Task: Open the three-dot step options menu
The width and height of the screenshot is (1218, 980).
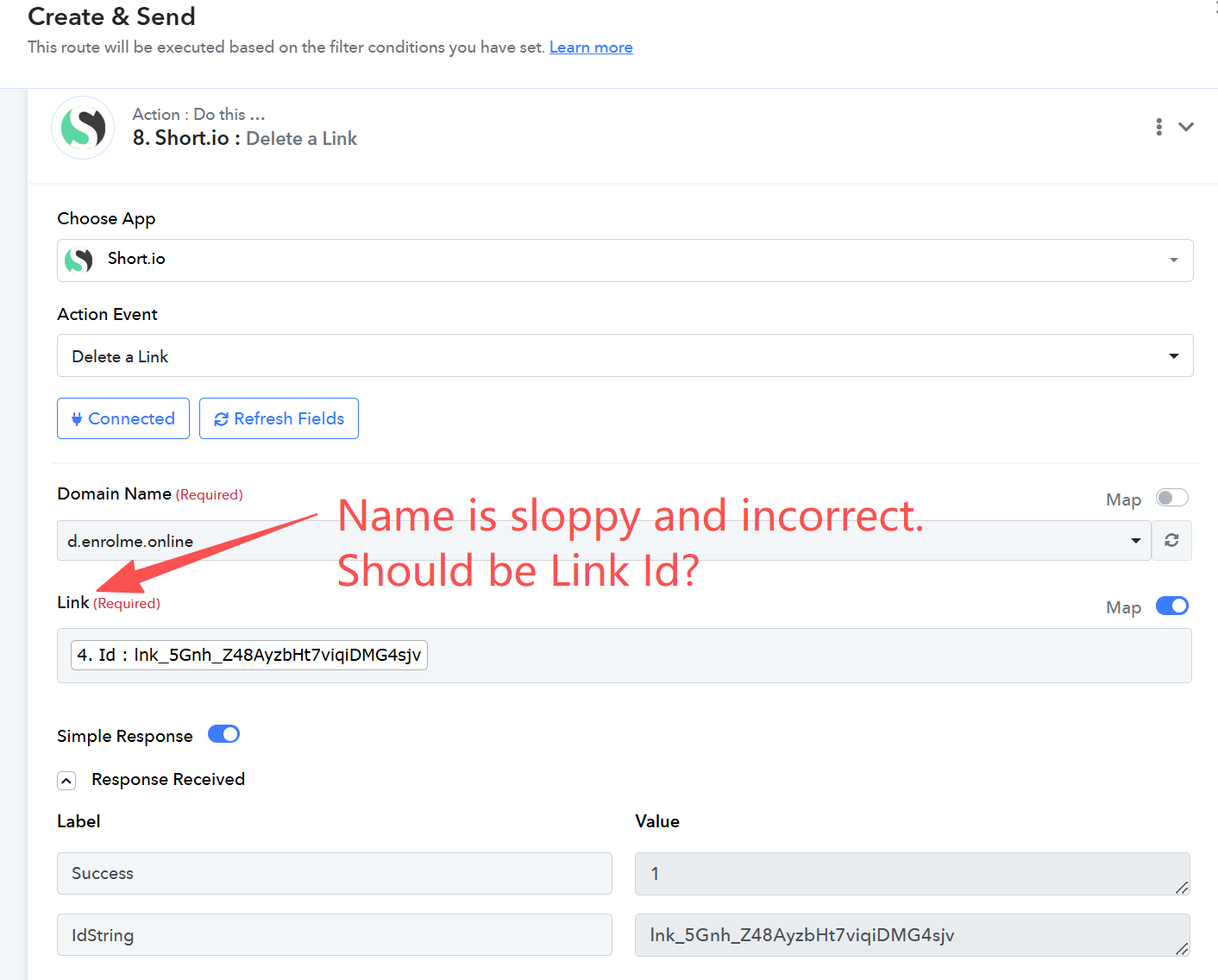Action: pos(1158,127)
